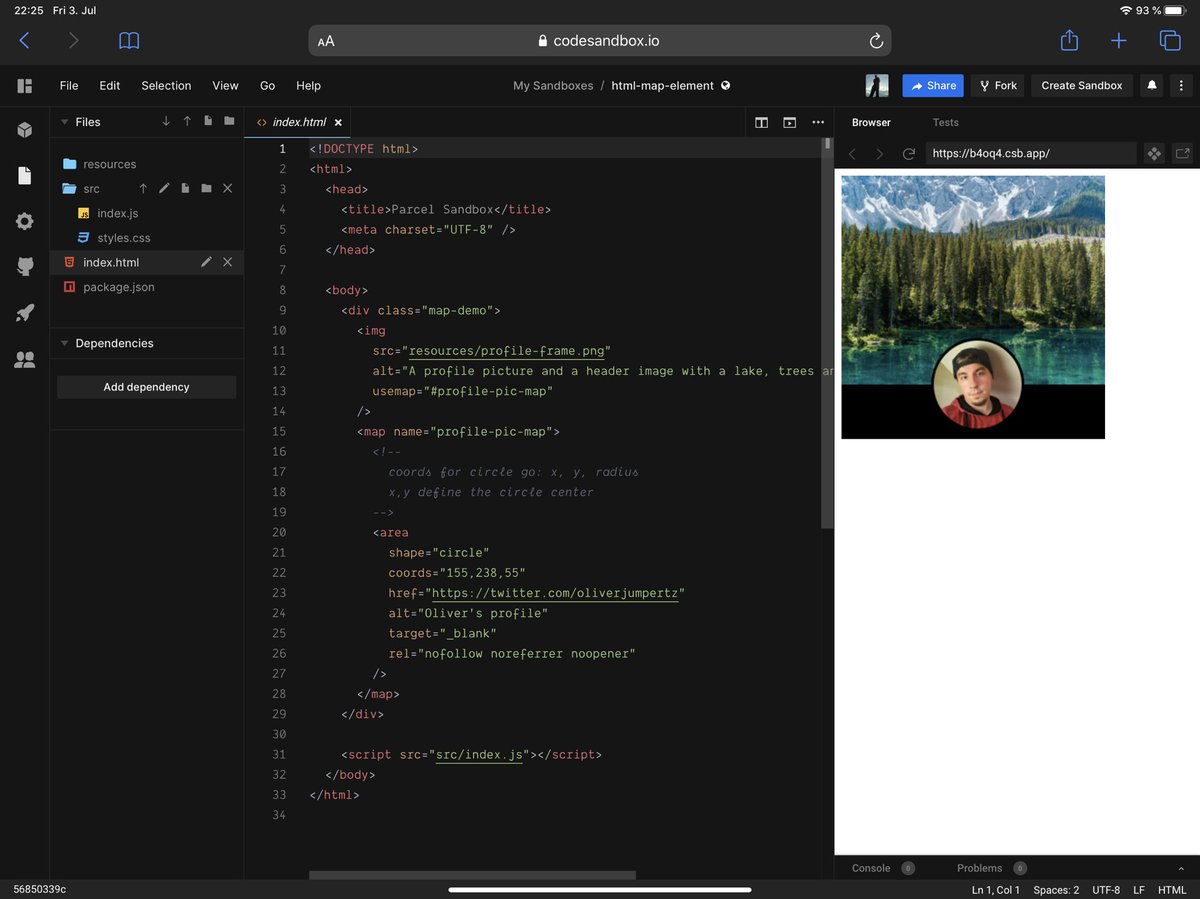Open notifications bell icon
Viewport: 1200px width, 899px height.
(1152, 85)
